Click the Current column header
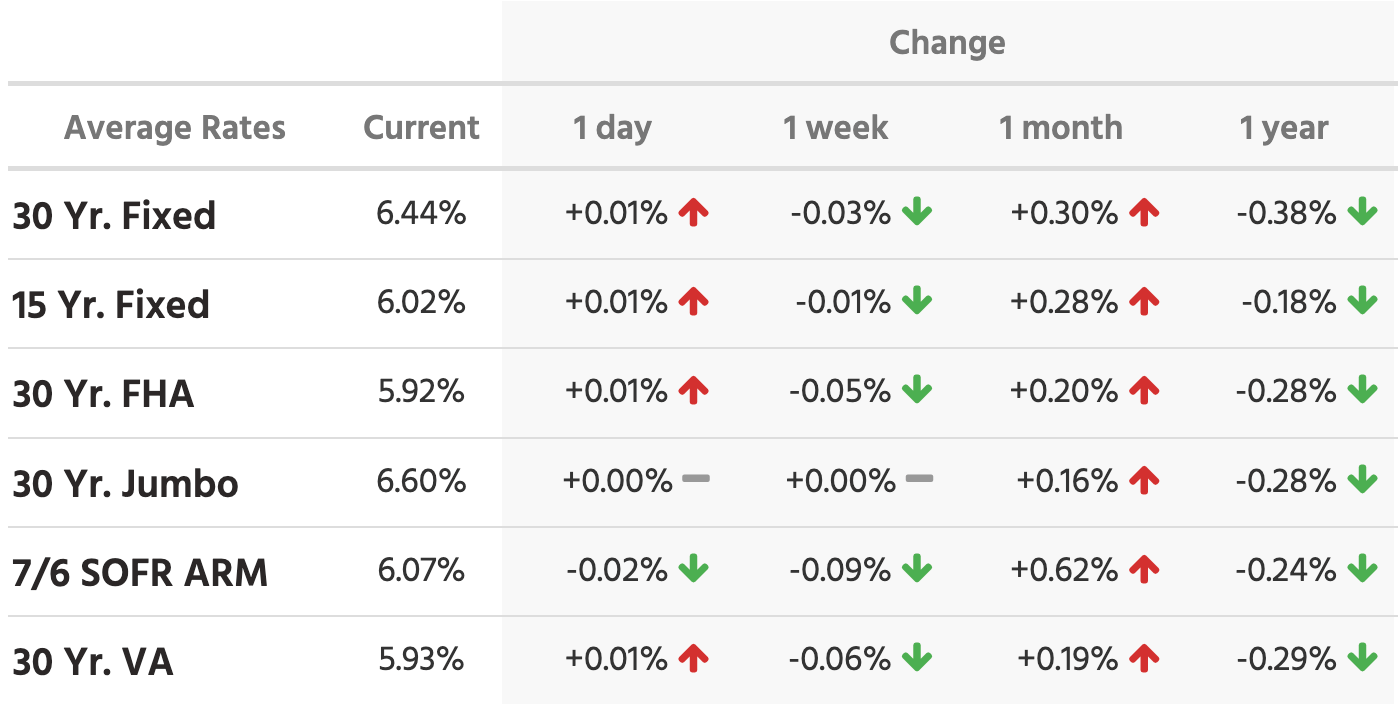 (x=421, y=128)
